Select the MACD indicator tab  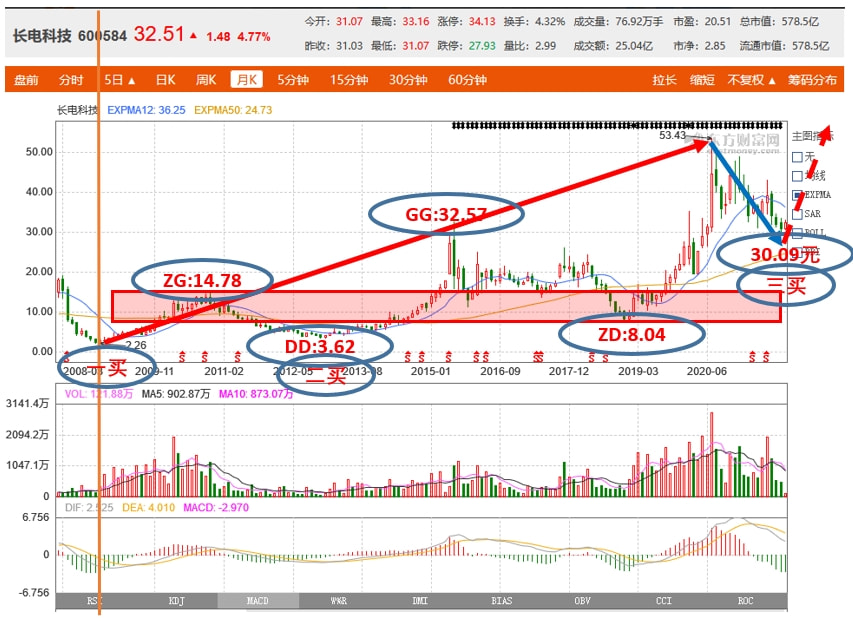tap(258, 601)
